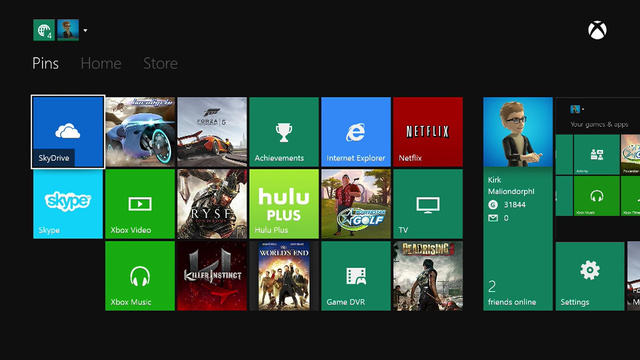Open the Game DVR tile

[x=356, y=276]
